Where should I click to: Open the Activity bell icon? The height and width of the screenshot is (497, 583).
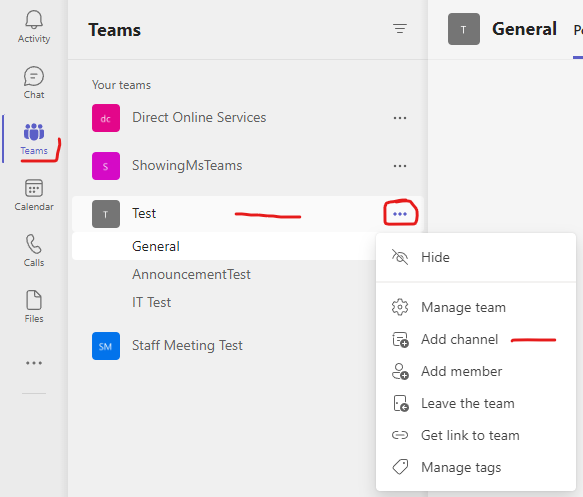coord(34,20)
